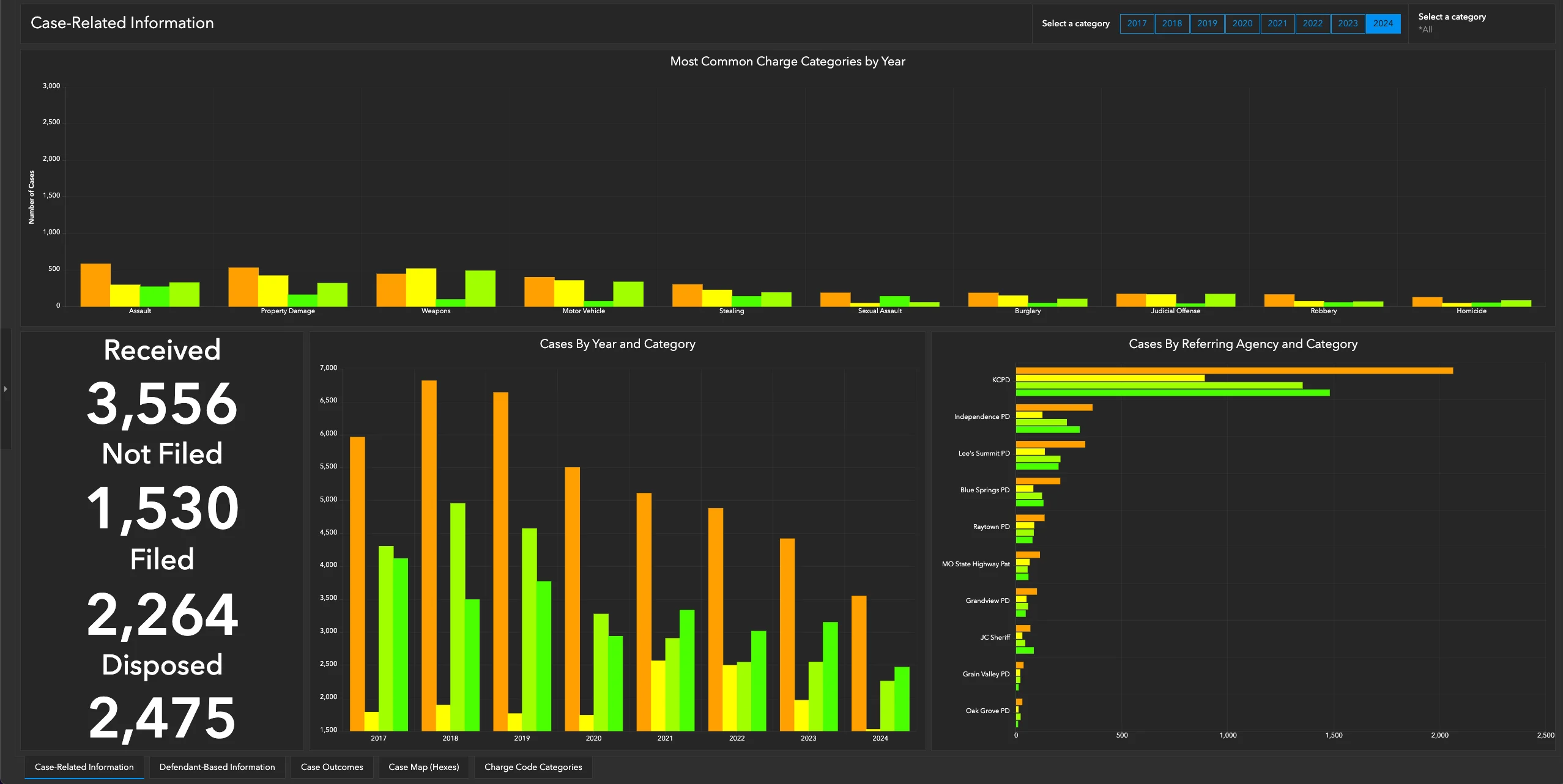Open the Charge Code Categories tab

click(532, 767)
